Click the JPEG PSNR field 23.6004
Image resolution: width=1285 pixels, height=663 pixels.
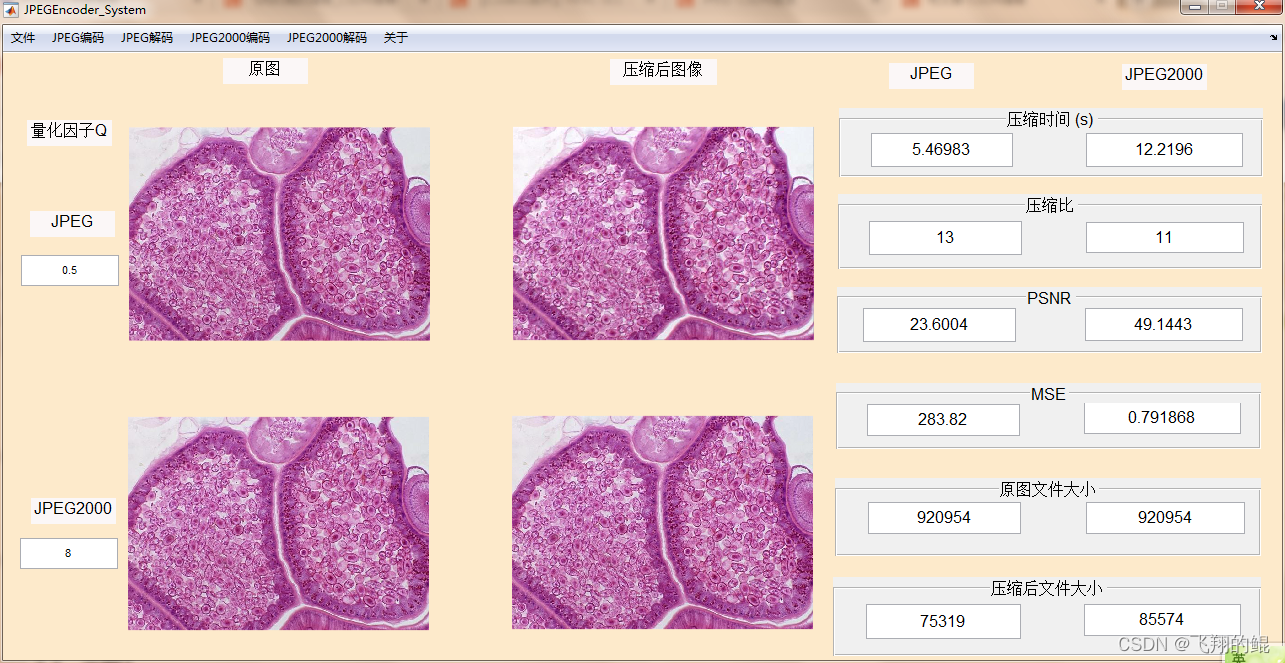coord(939,325)
